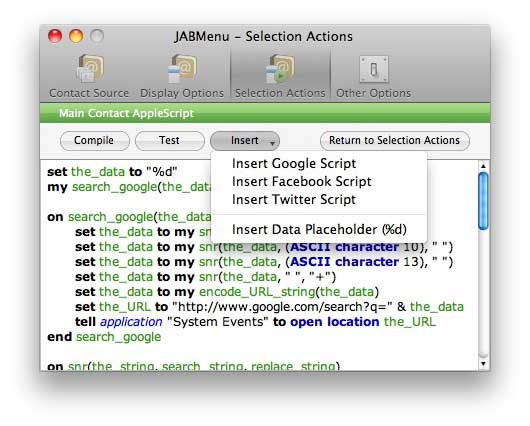Click the blue vertical scrollbar thumb

(483, 201)
